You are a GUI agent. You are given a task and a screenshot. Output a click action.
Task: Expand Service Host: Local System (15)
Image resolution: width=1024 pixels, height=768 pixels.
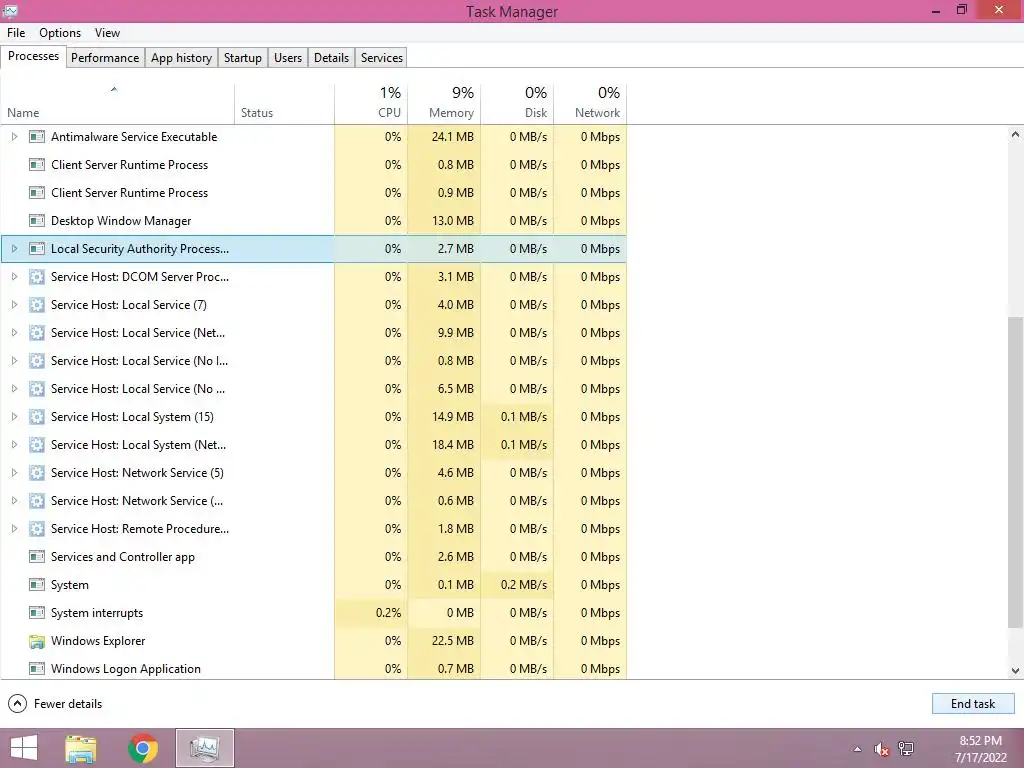pos(14,417)
